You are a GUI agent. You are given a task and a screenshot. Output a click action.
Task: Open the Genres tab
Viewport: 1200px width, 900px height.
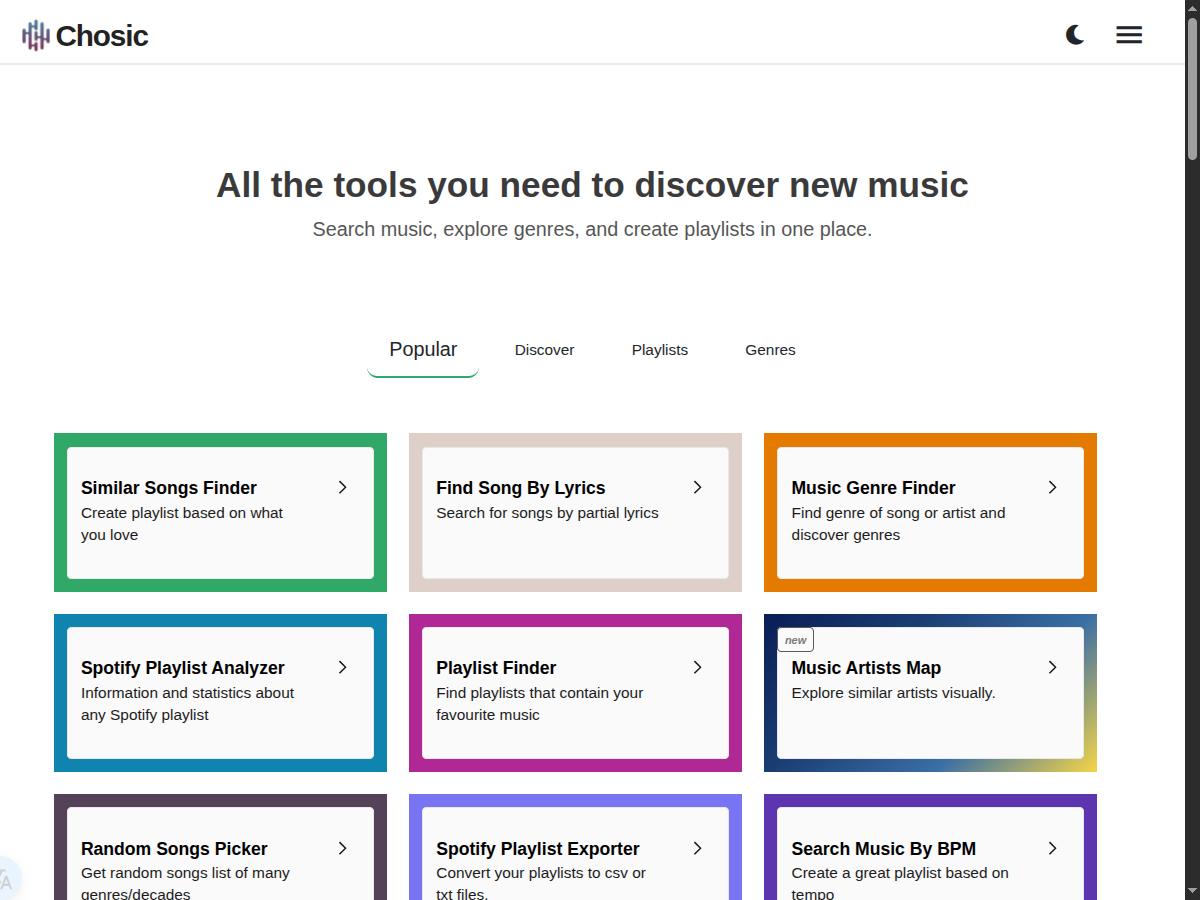[770, 350]
